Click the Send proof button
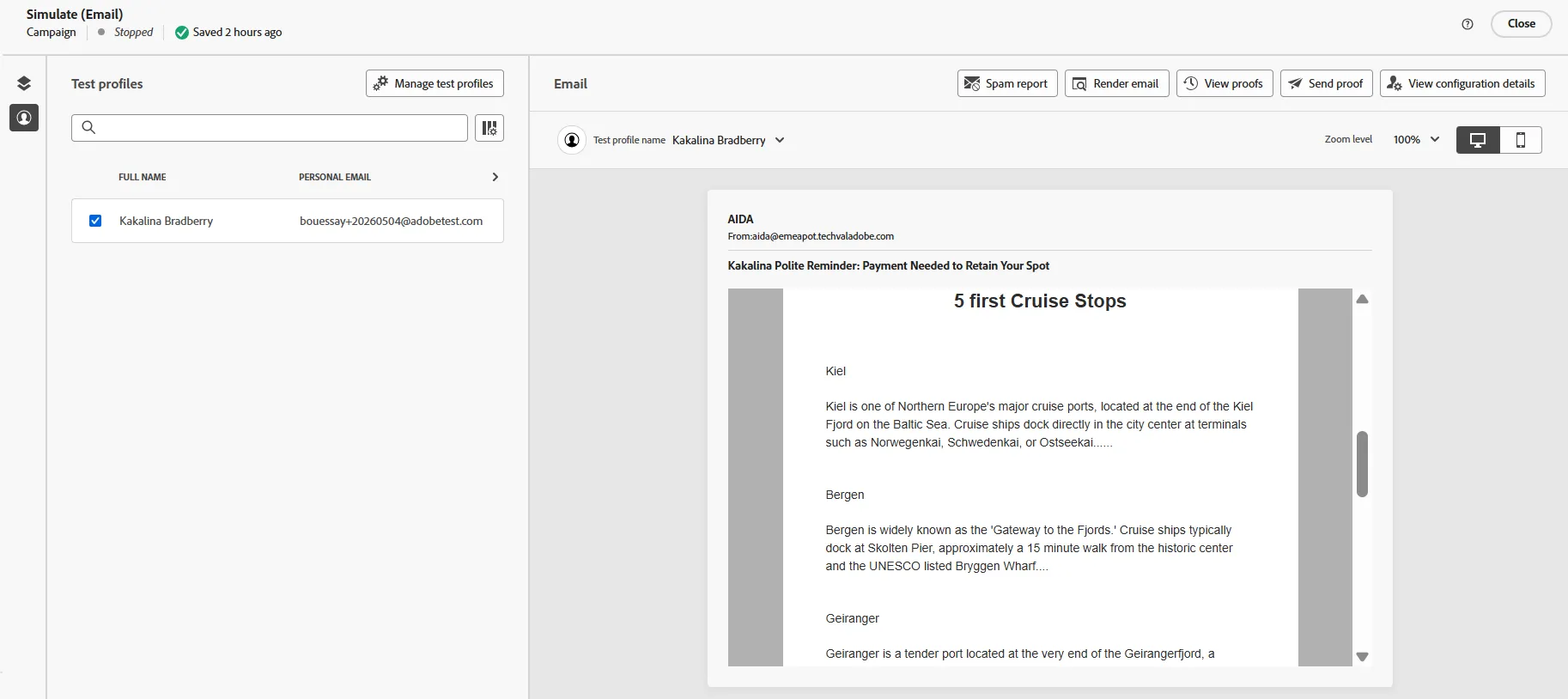This screenshot has width=1568, height=699. click(x=1327, y=83)
